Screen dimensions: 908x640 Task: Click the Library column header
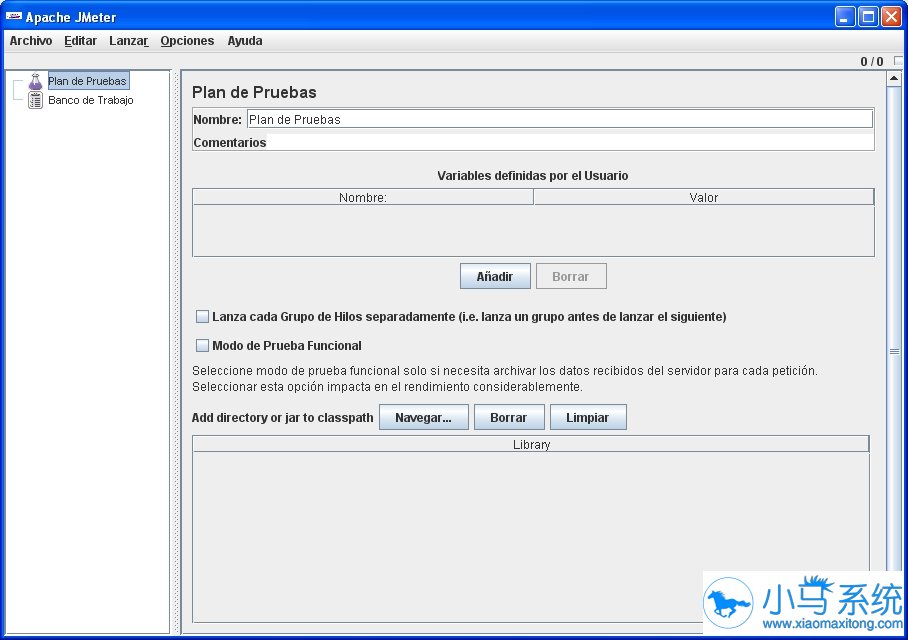click(x=531, y=444)
